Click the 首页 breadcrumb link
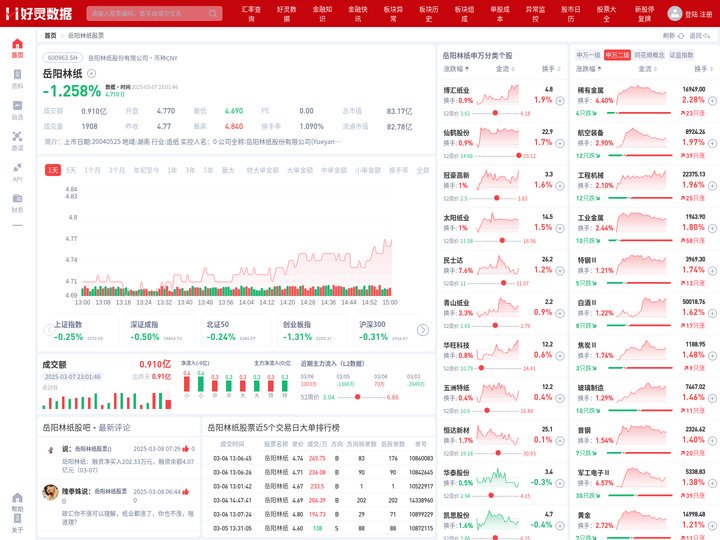The width and height of the screenshot is (720, 540). point(51,35)
